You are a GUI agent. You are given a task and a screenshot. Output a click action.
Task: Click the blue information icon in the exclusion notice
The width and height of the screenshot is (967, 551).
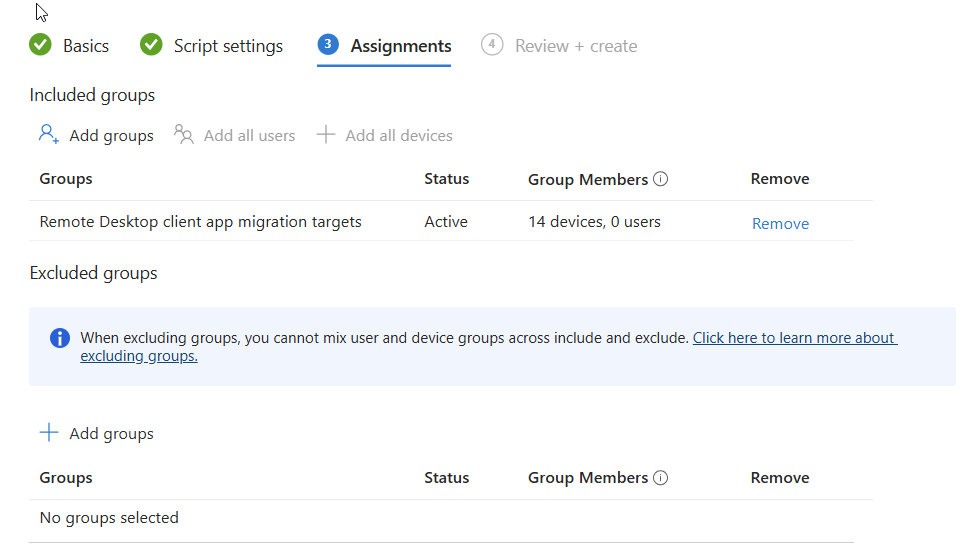point(60,338)
